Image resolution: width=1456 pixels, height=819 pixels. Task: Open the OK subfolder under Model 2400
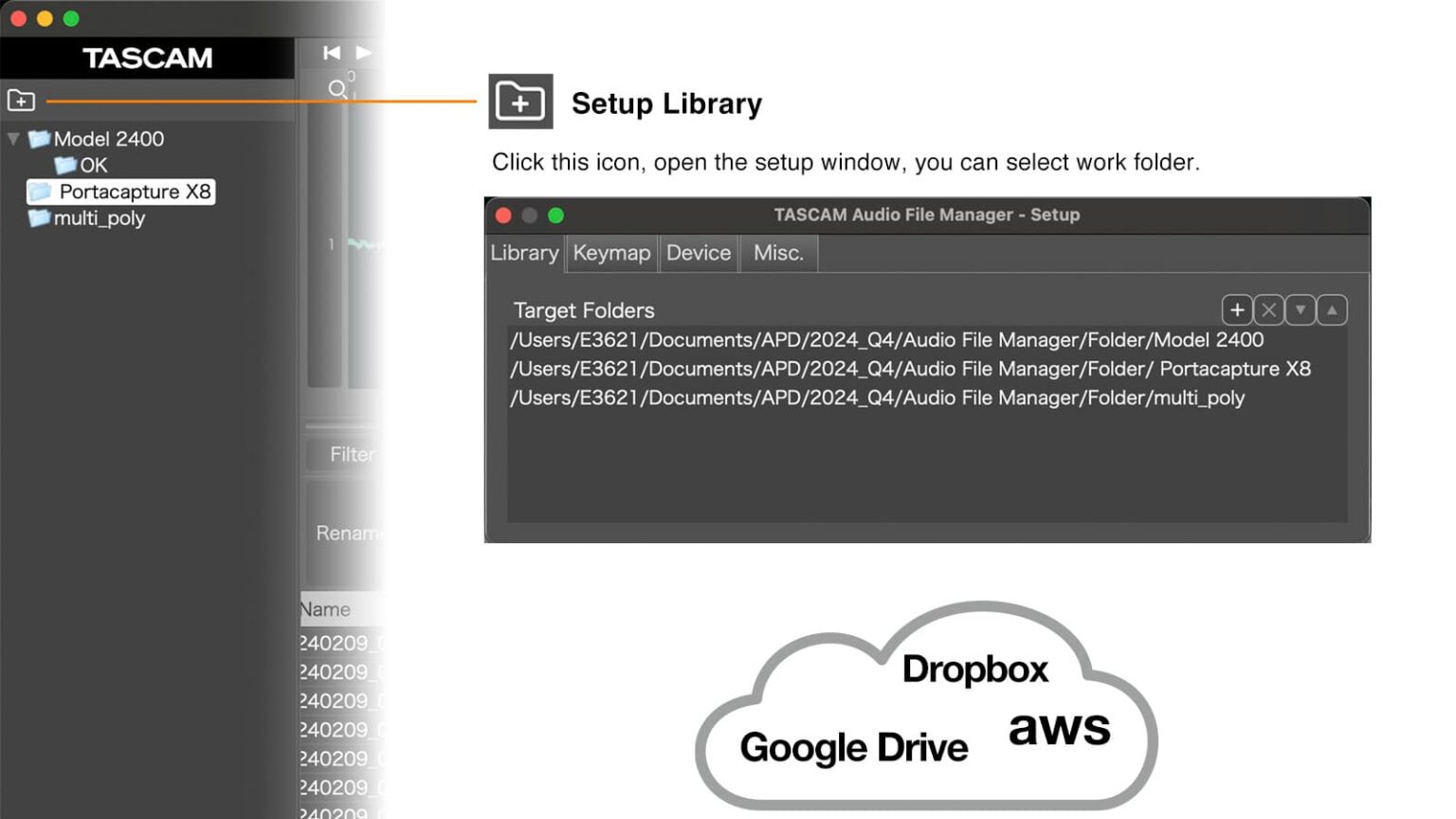[90, 165]
